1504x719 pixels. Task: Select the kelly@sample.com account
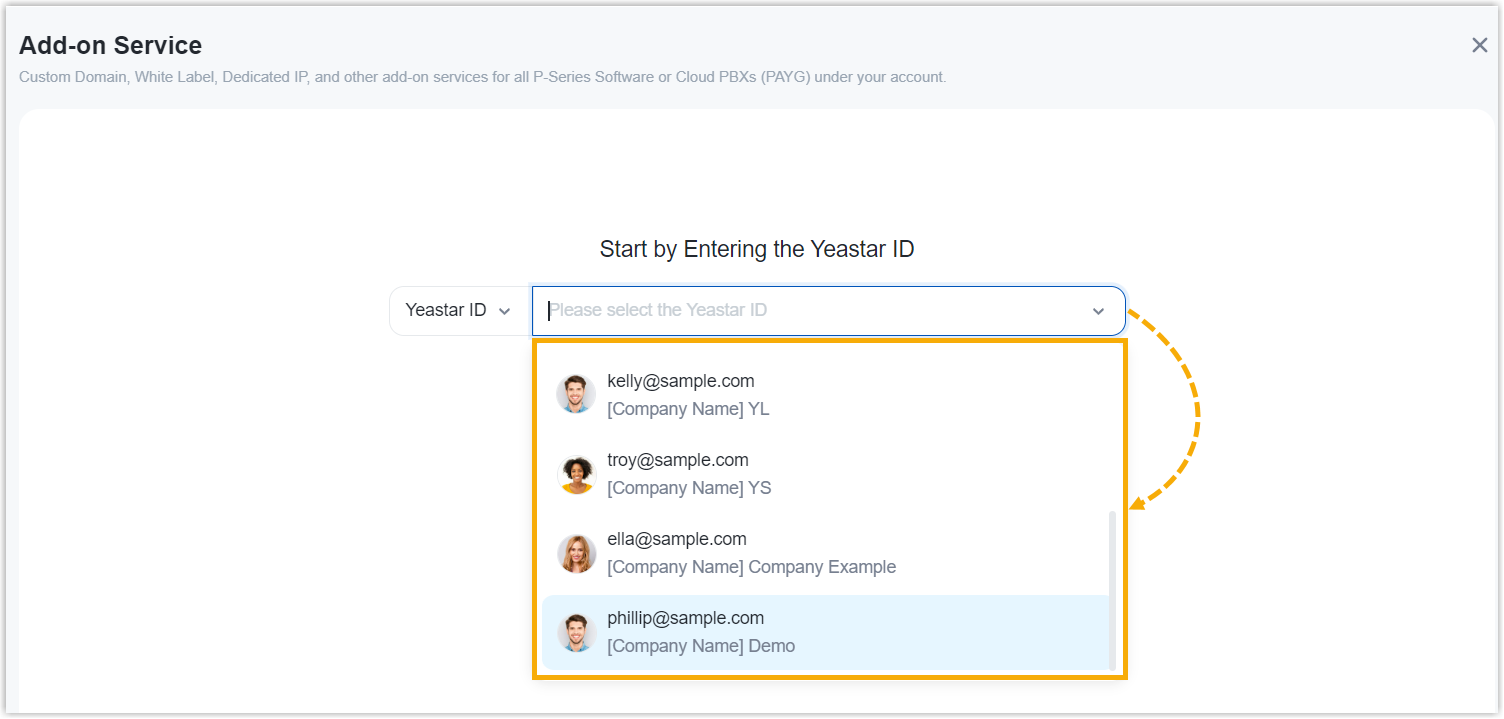(x=681, y=381)
